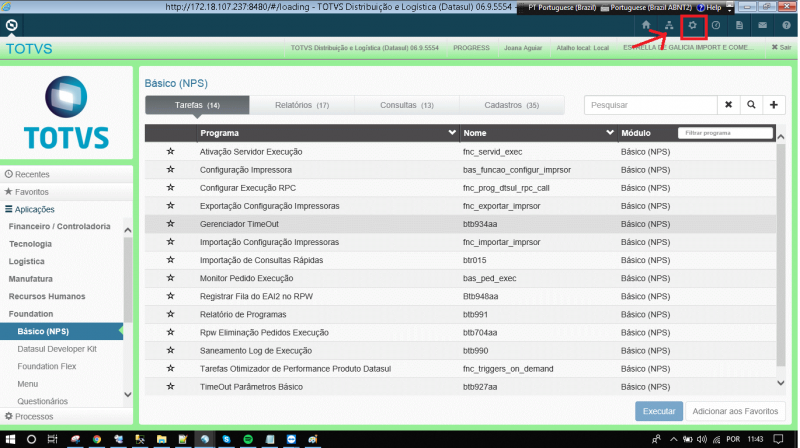This screenshot has width=800, height=448.
Task: Click the btb934aa program name cell
Action: point(480,224)
